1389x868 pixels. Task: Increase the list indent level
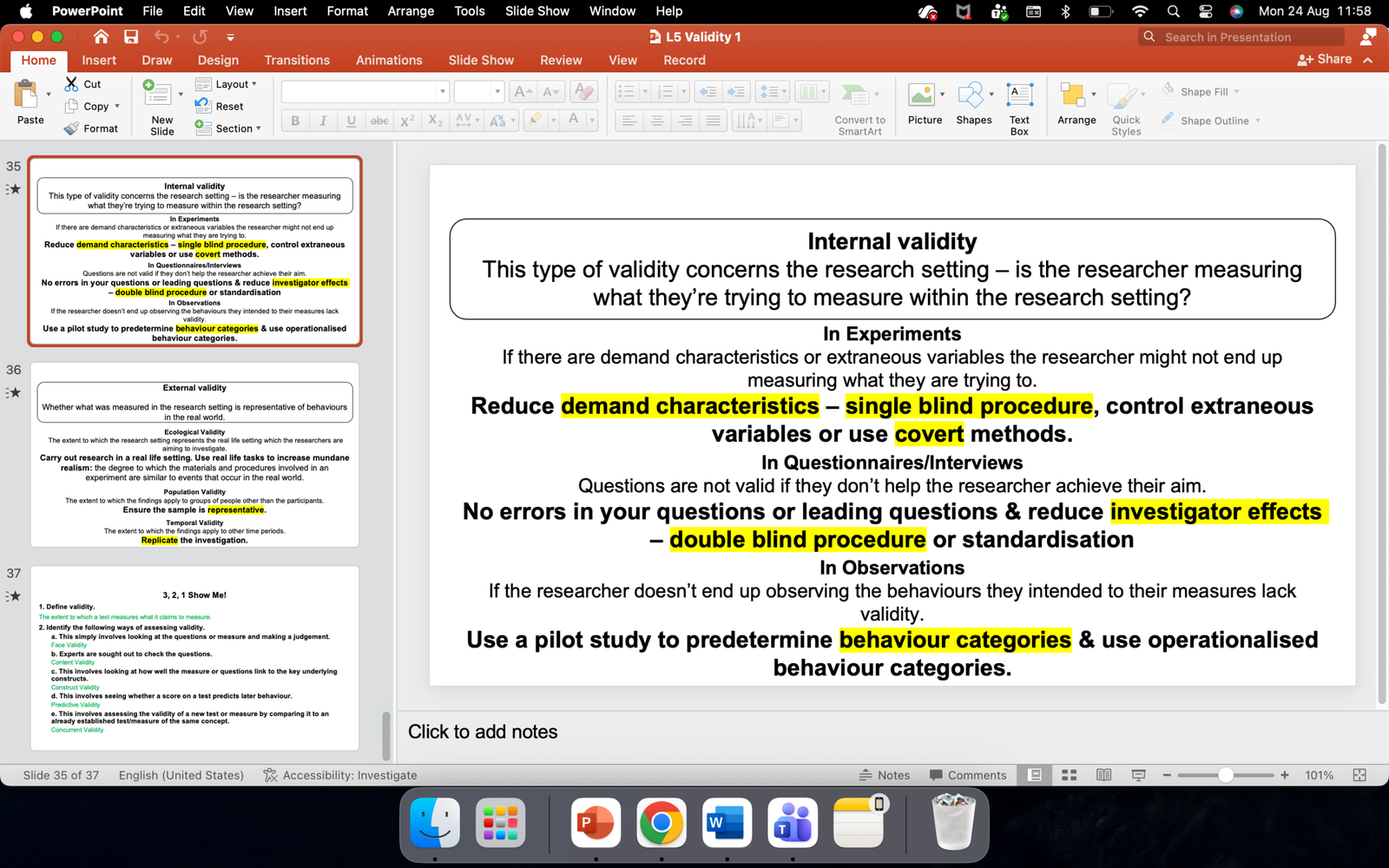[736, 92]
